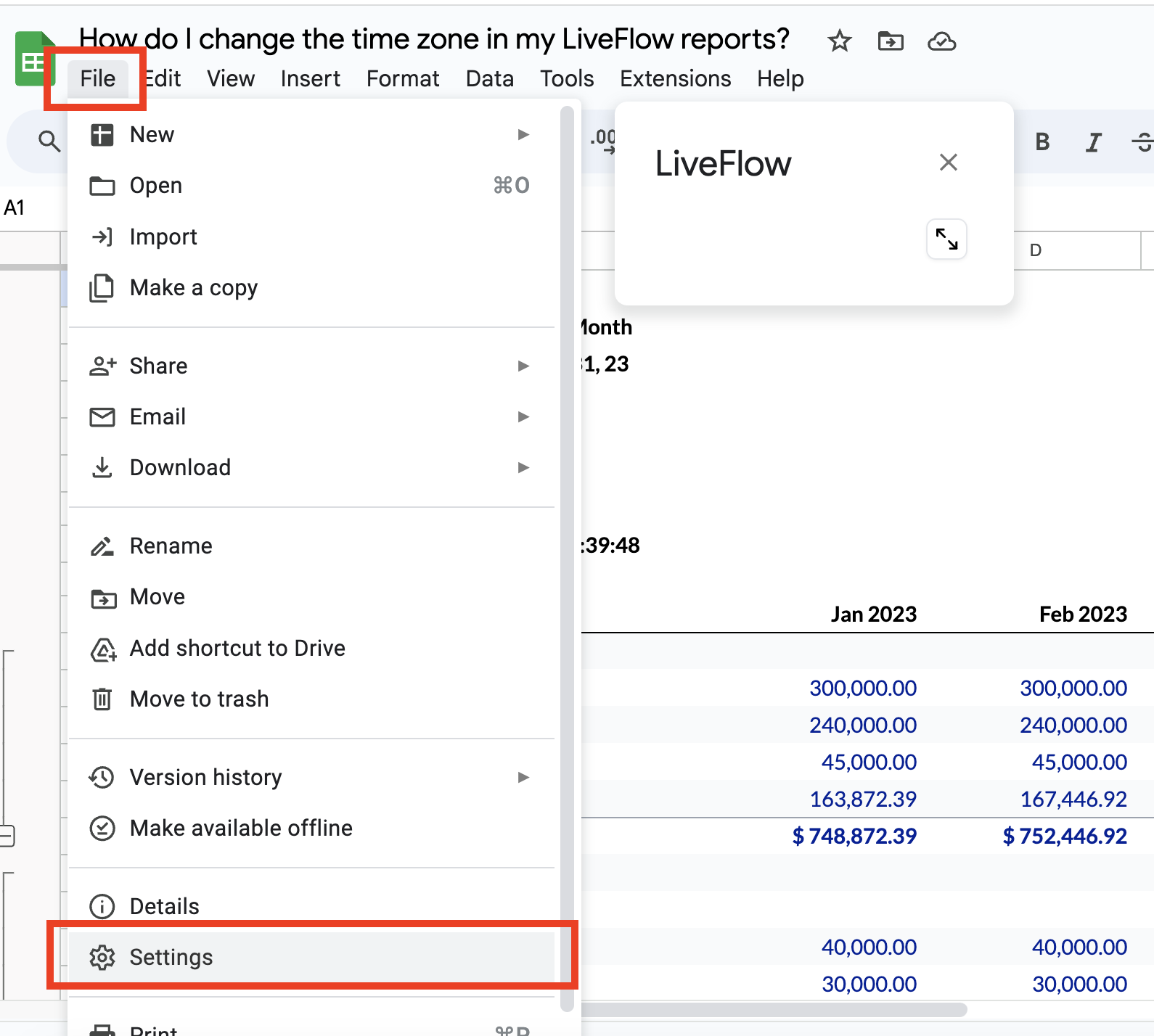Click the Jan 2023 column heading

[874, 614]
